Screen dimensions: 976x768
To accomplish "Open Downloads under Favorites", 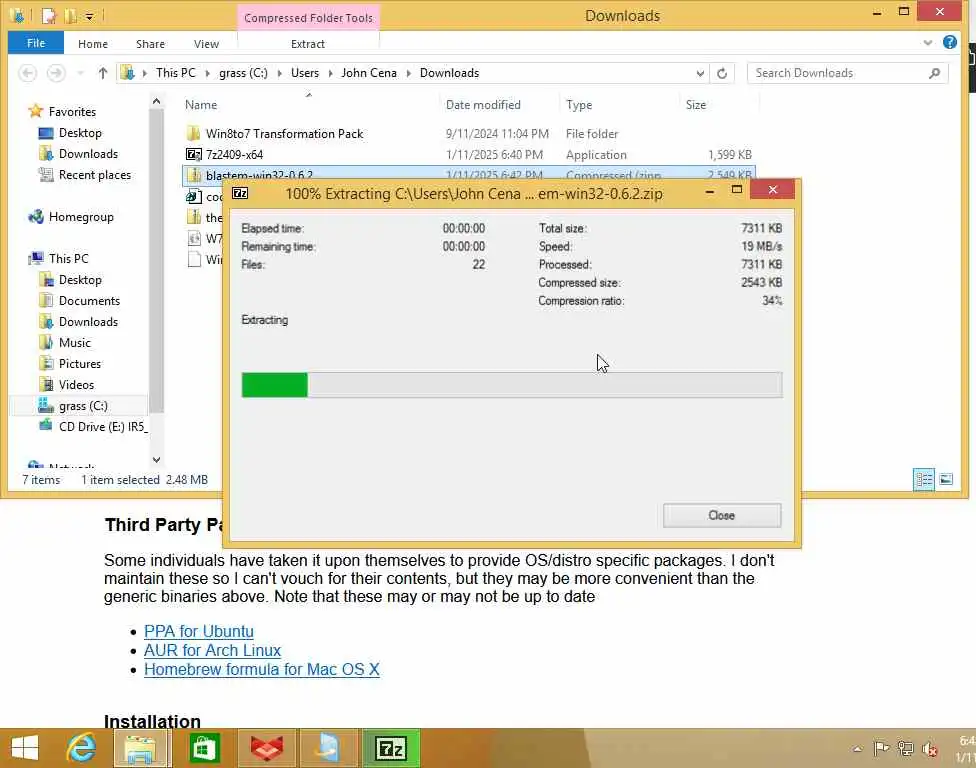I will coord(88,154).
